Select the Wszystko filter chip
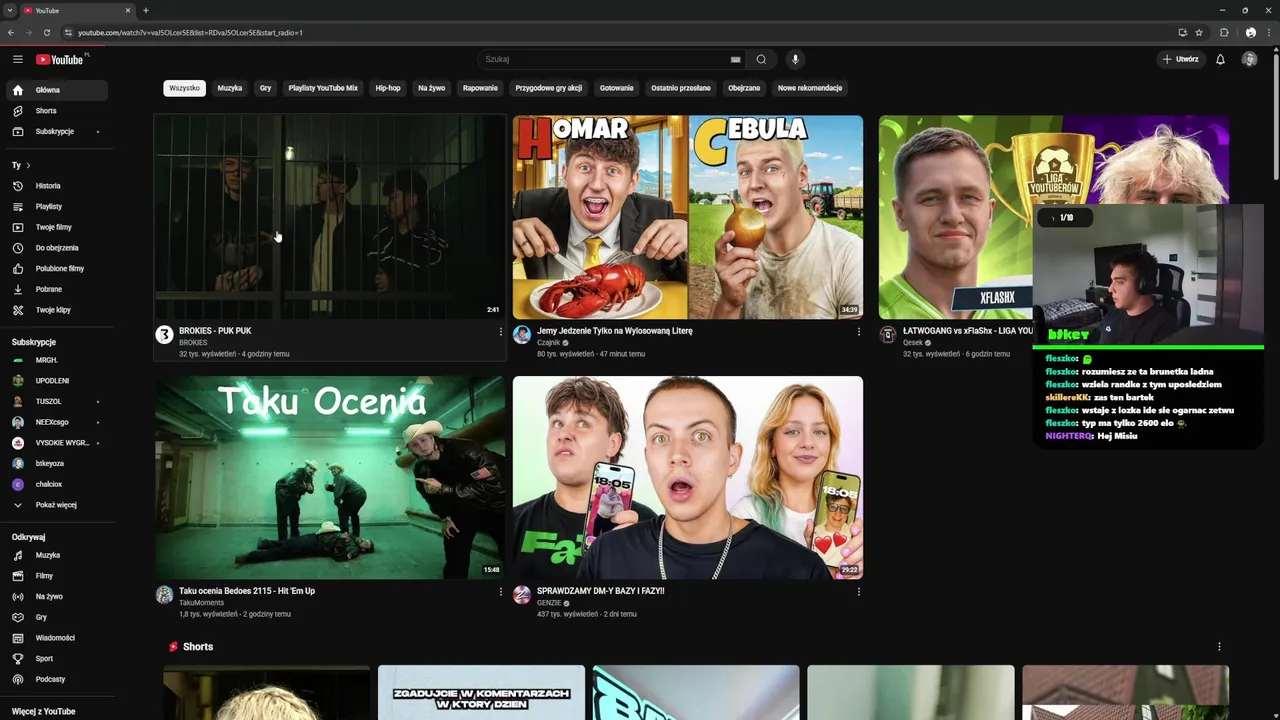1280x720 pixels. (x=184, y=88)
